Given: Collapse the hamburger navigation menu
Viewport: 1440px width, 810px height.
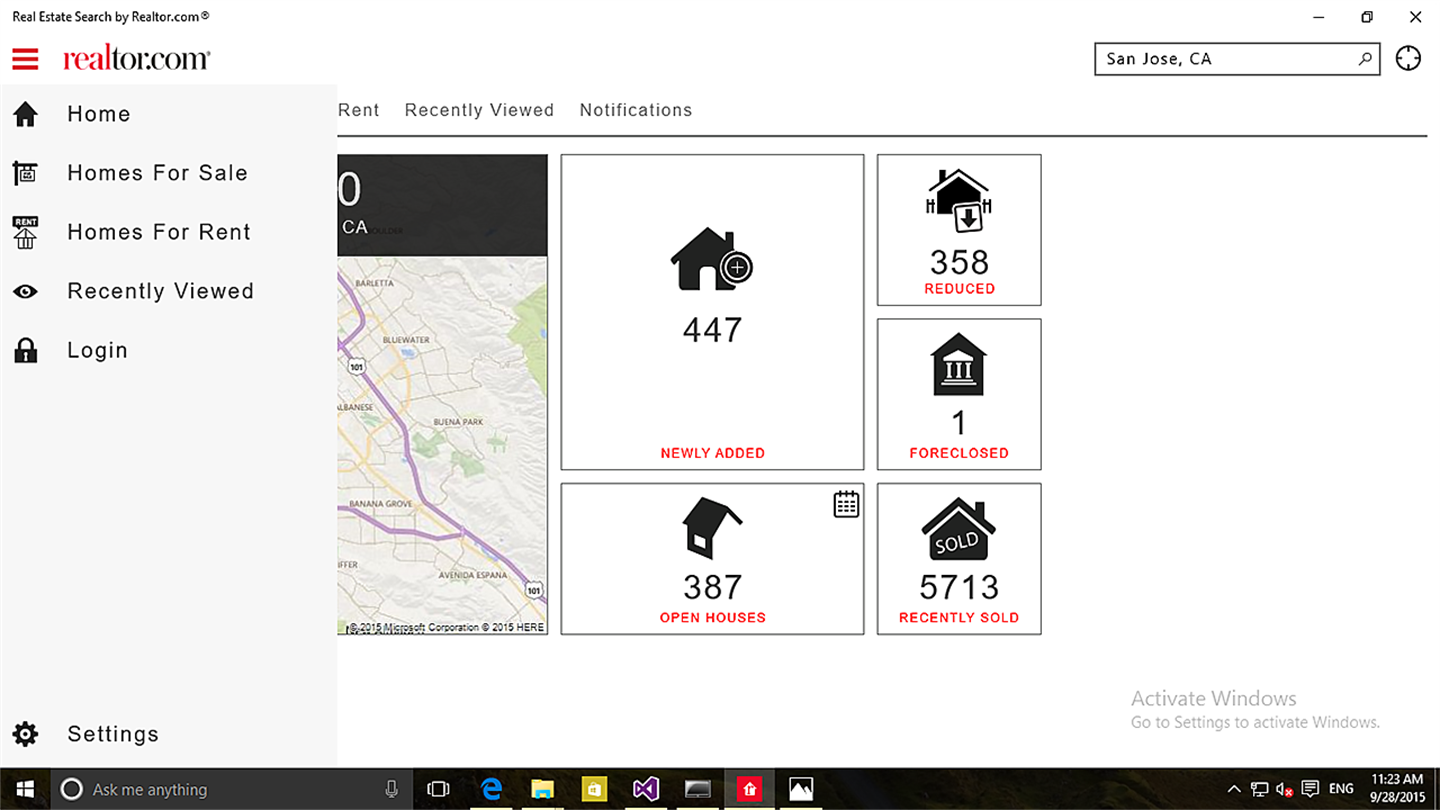Looking at the screenshot, I should pos(25,59).
